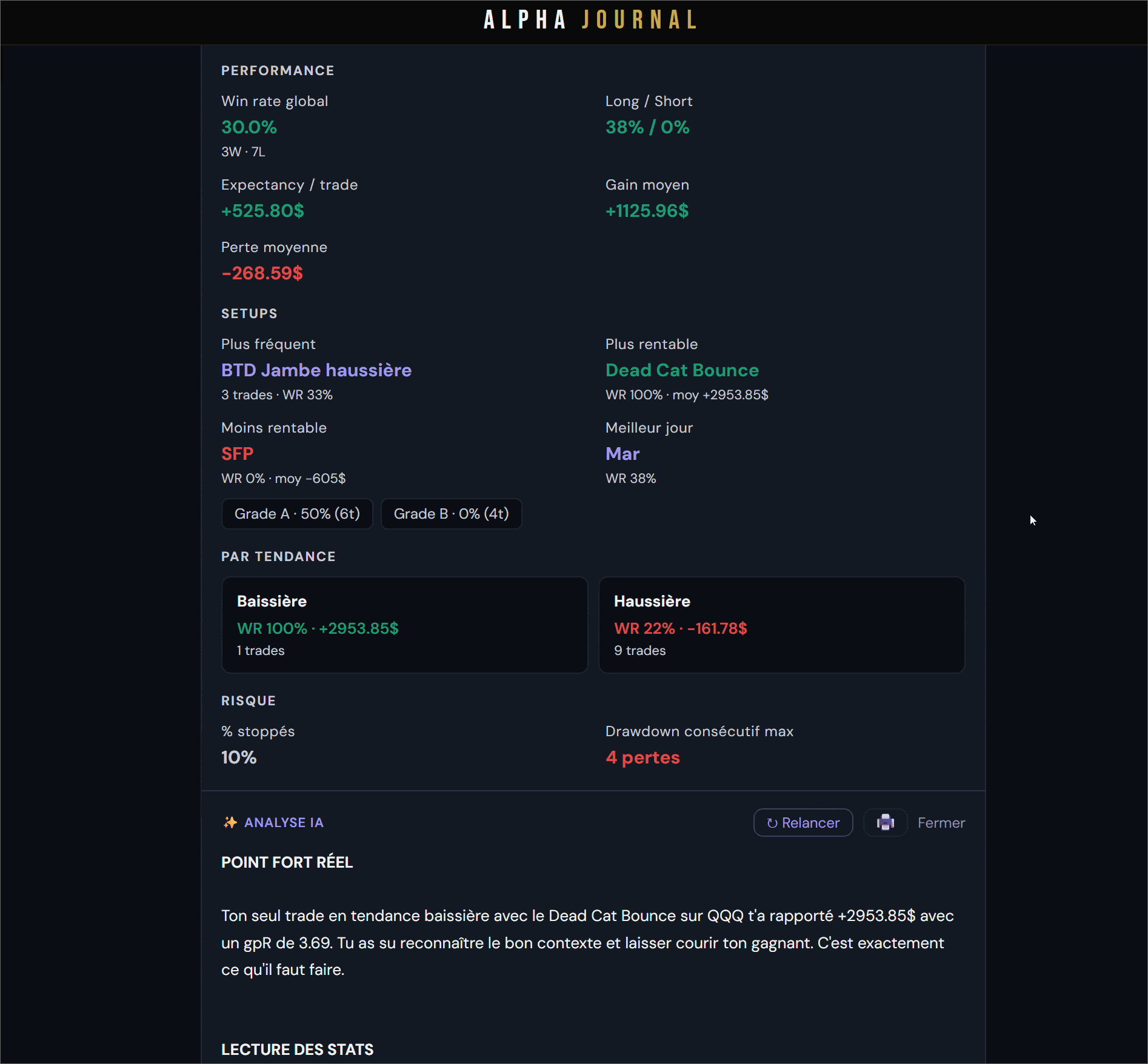1148x1064 pixels.
Task: Click the SETUPS section header
Action: pos(249,313)
